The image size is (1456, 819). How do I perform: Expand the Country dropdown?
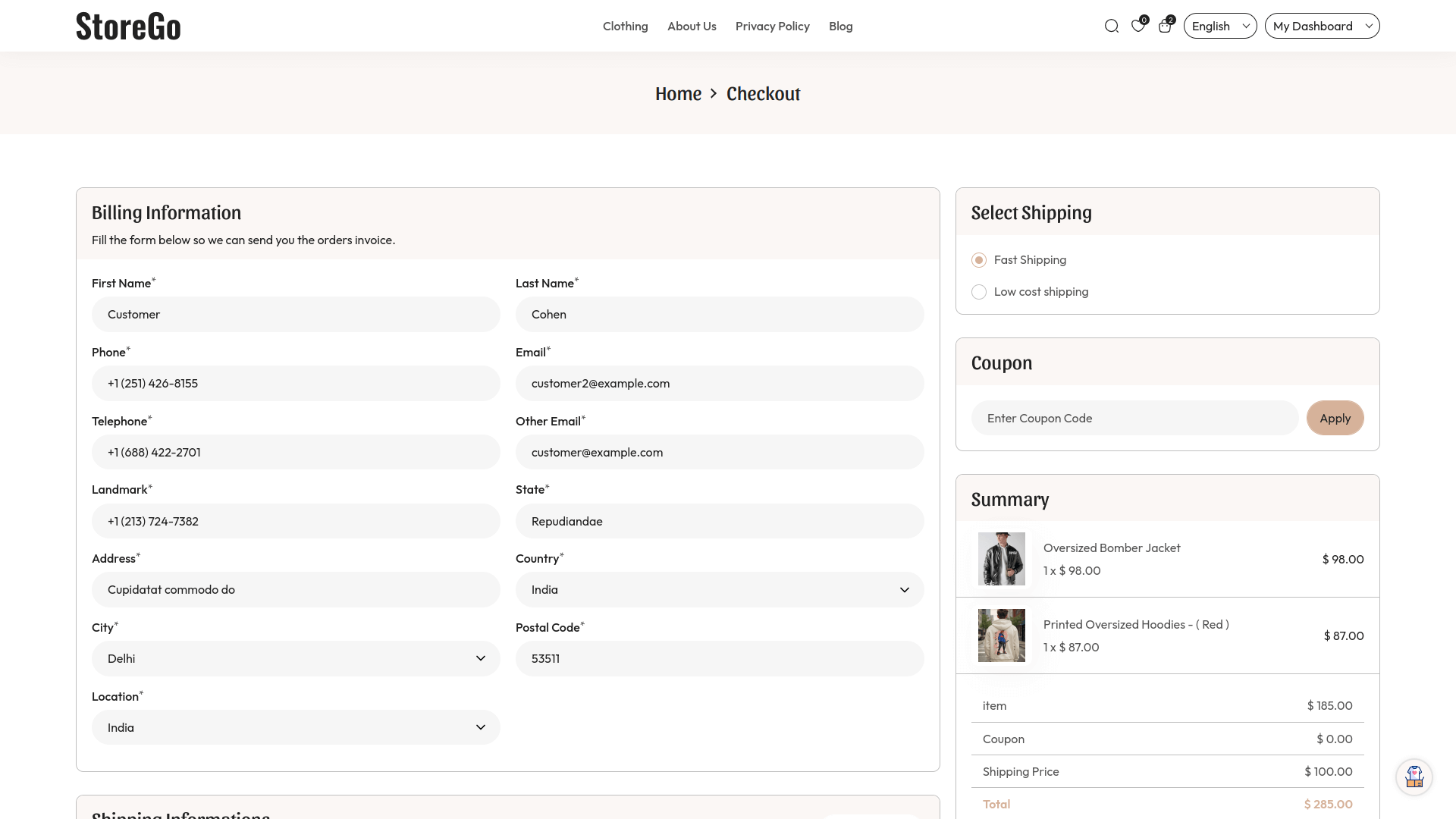coord(719,590)
